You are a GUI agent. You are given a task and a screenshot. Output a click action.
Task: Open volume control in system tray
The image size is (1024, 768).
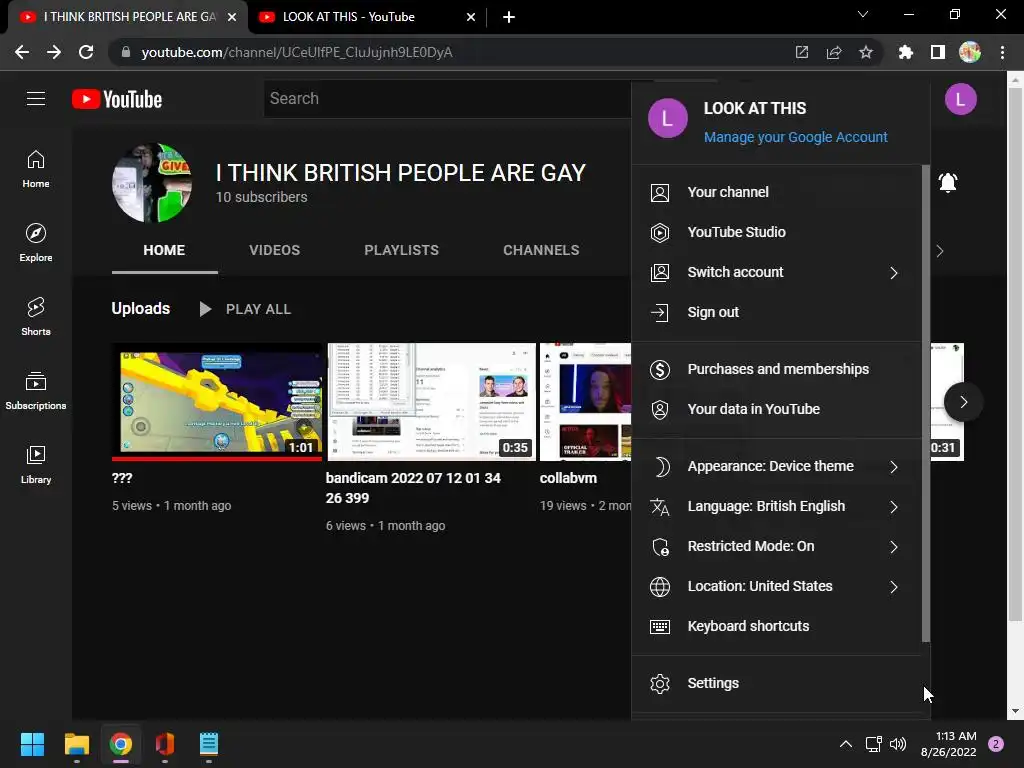(898, 744)
